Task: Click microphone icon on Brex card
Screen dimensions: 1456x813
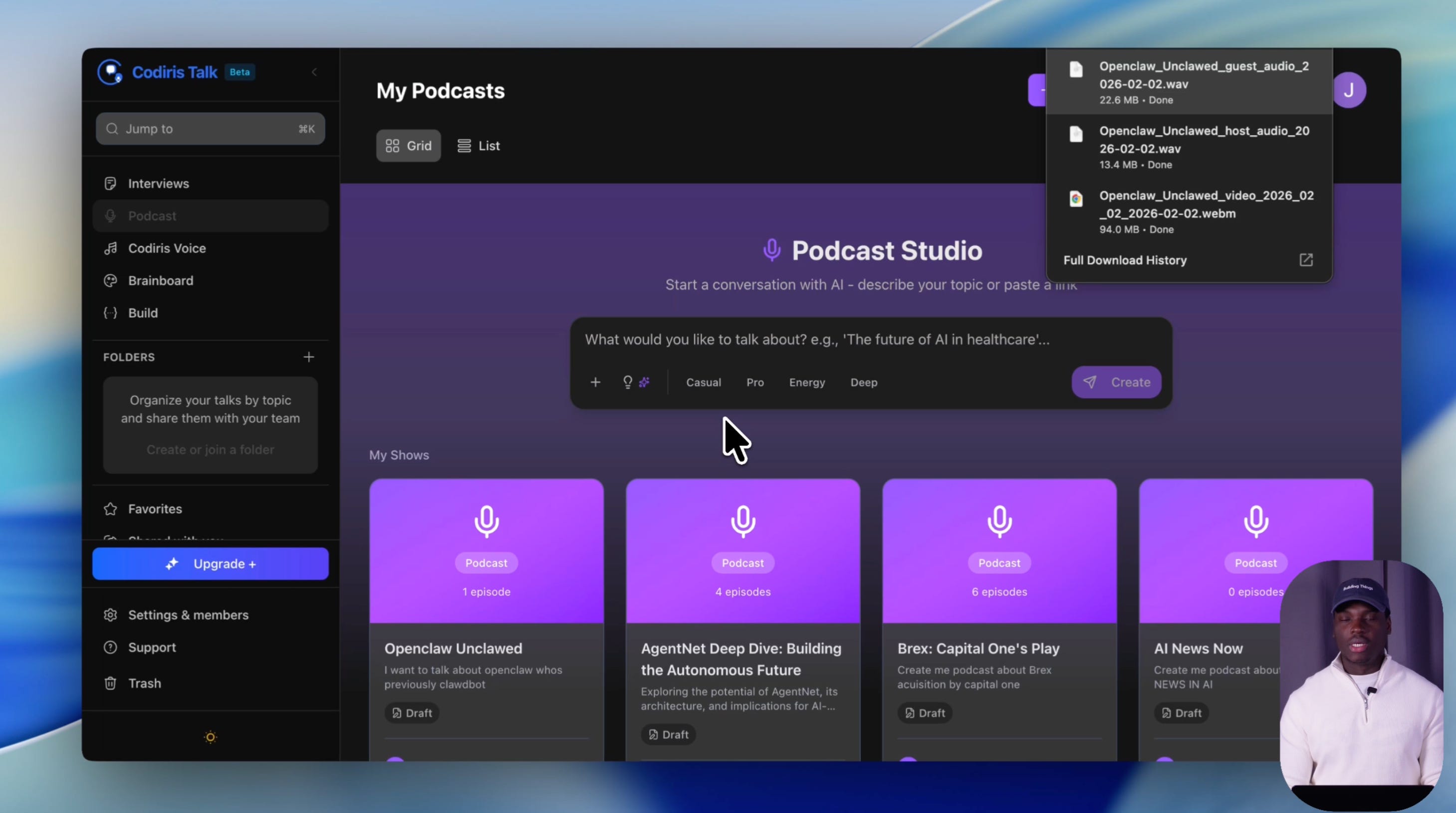Action: click(1000, 521)
